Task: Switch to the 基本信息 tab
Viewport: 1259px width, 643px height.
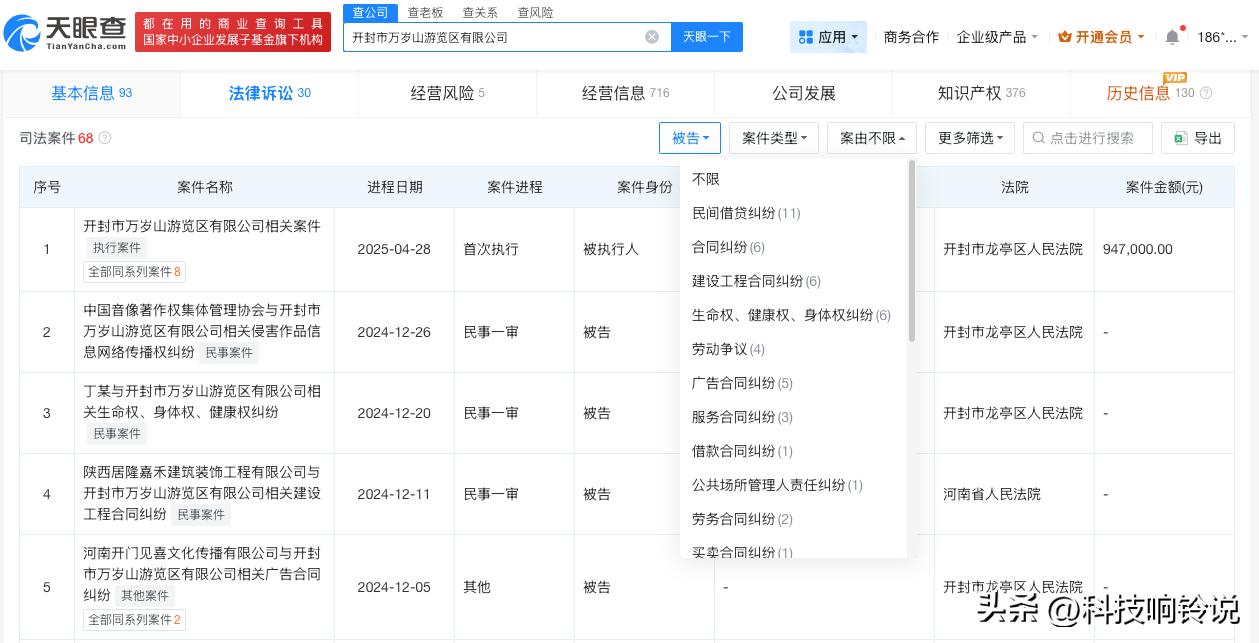Action: click(83, 93)
